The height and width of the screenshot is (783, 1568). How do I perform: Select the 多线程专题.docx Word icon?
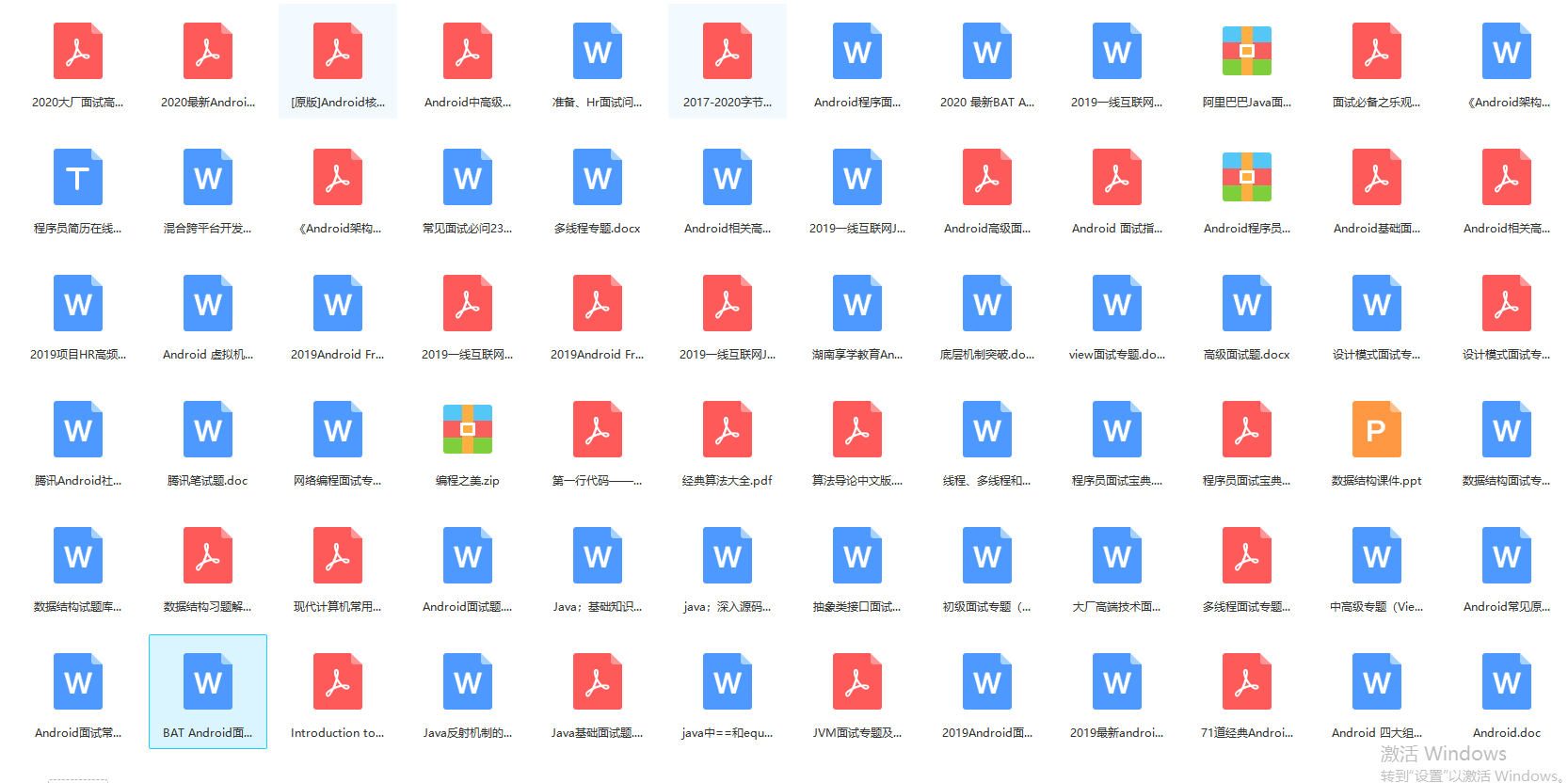pos(598,177)
